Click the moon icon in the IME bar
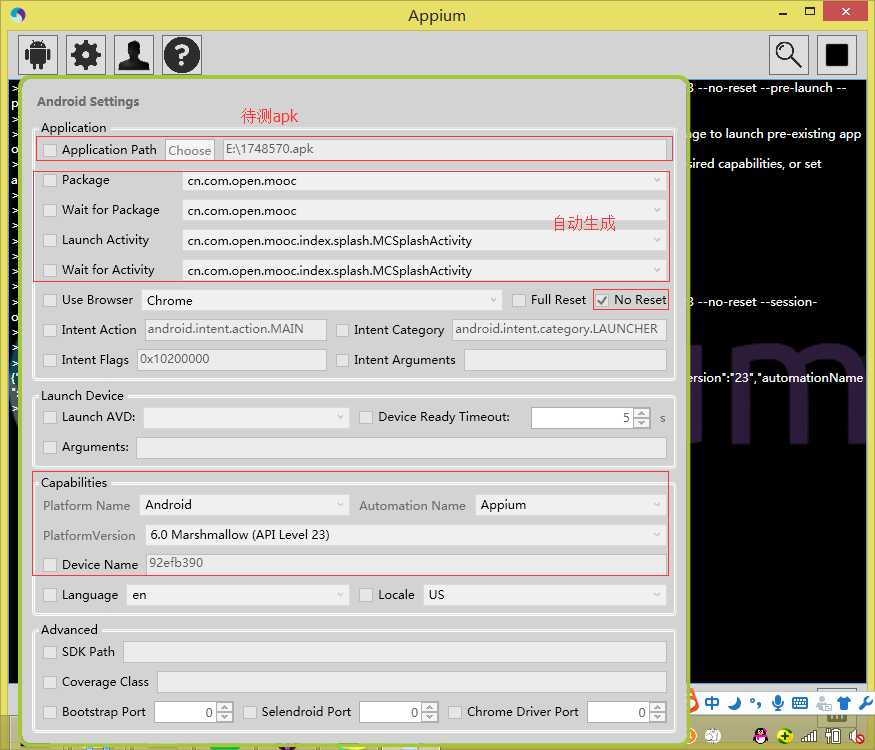Viewport: 875px width, 750px height. point(734,703)
